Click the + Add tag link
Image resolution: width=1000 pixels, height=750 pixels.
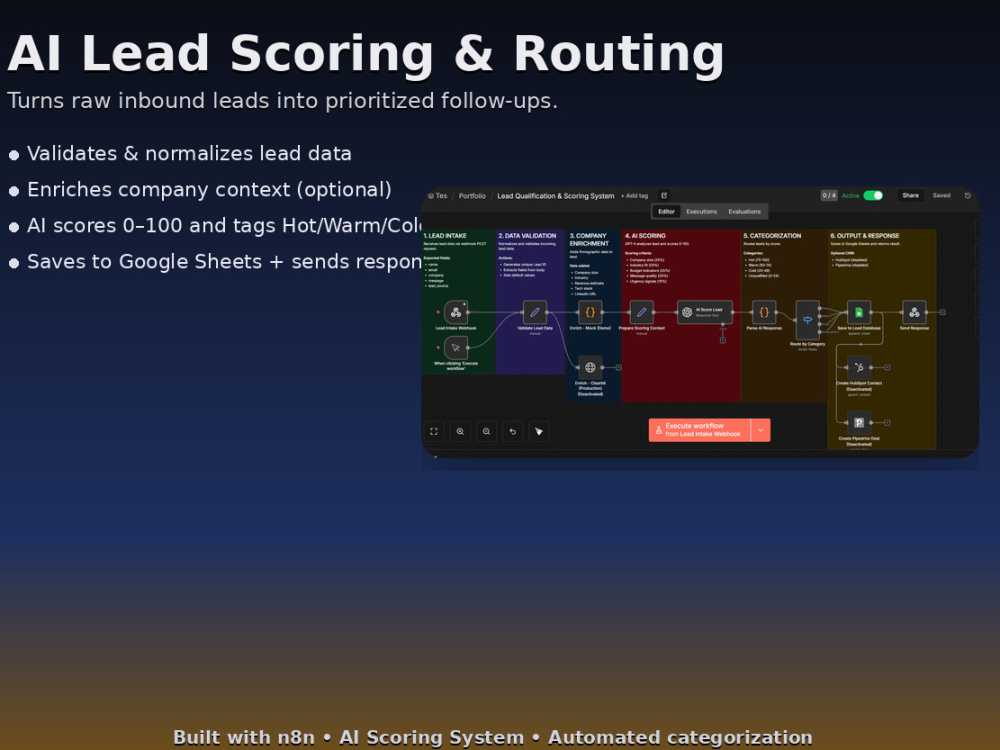635,196
